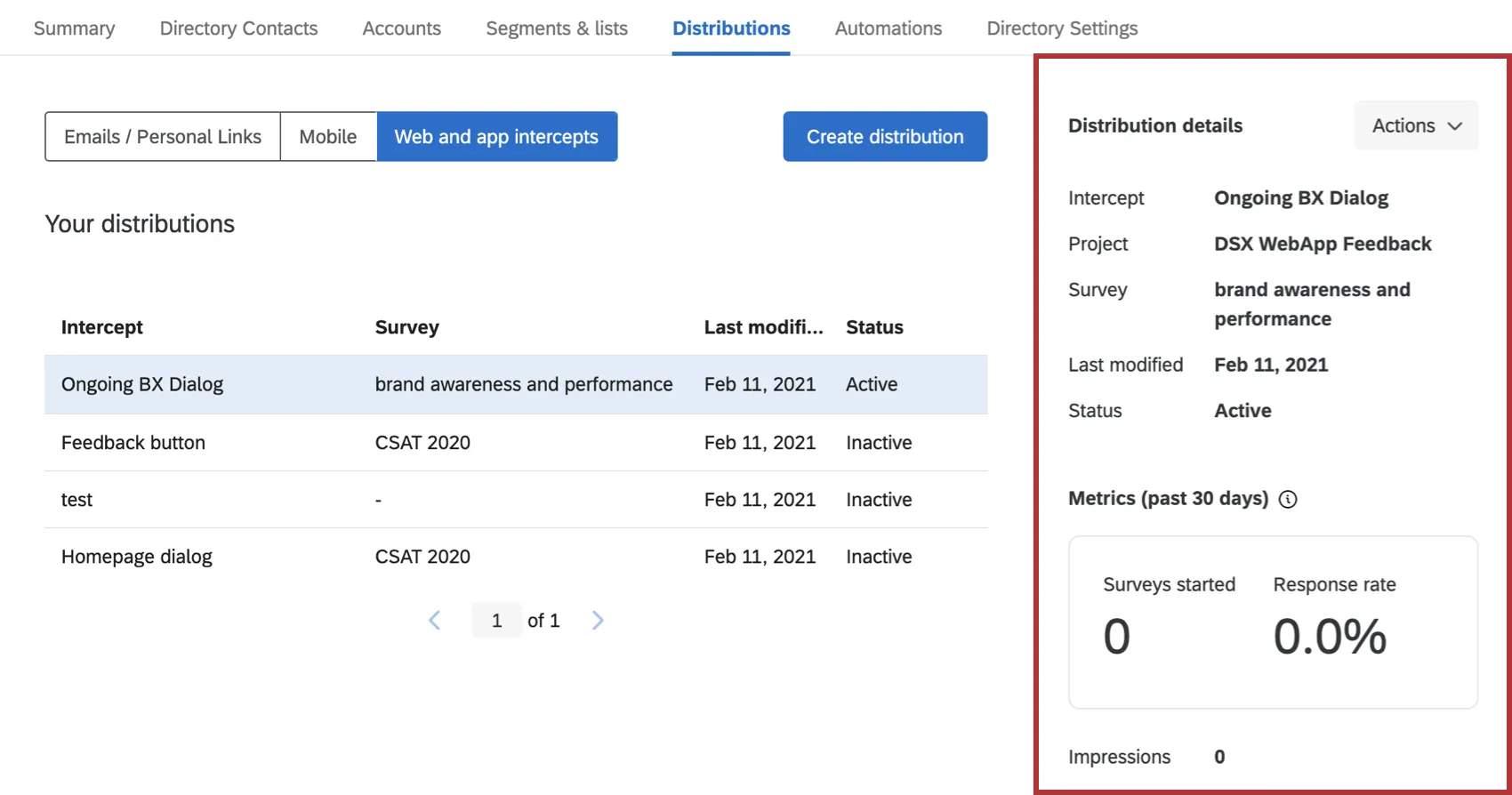This screenshot has width=1512, height=795.
Task: Open Segments & lists tab
Action: click(x=557, y=28)
